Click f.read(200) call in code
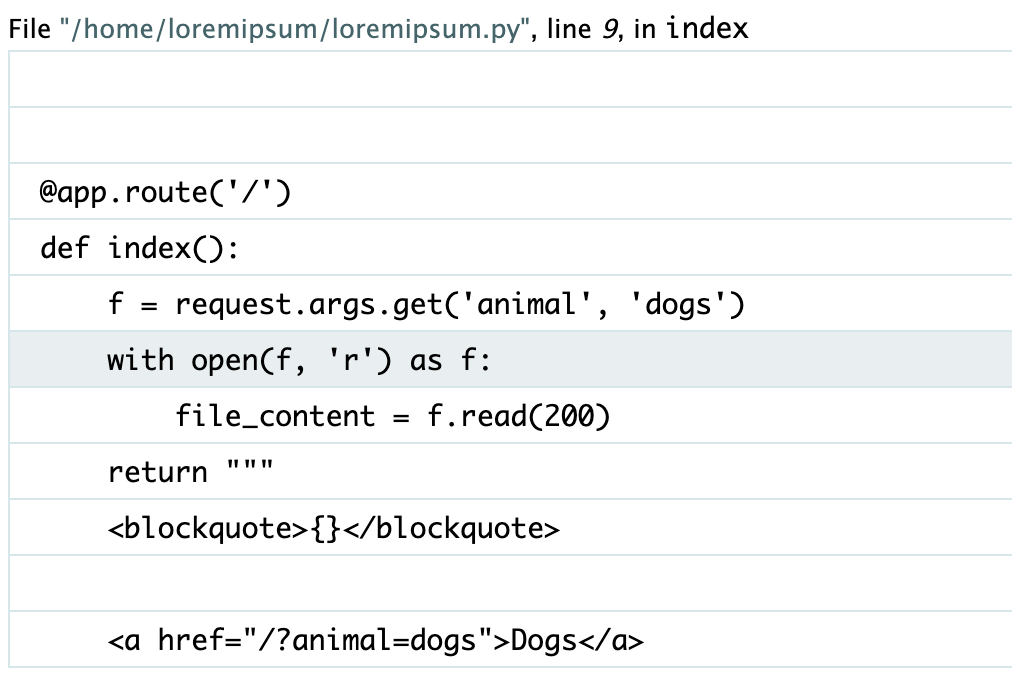The image size is (1012, 674). pos(518,416)
